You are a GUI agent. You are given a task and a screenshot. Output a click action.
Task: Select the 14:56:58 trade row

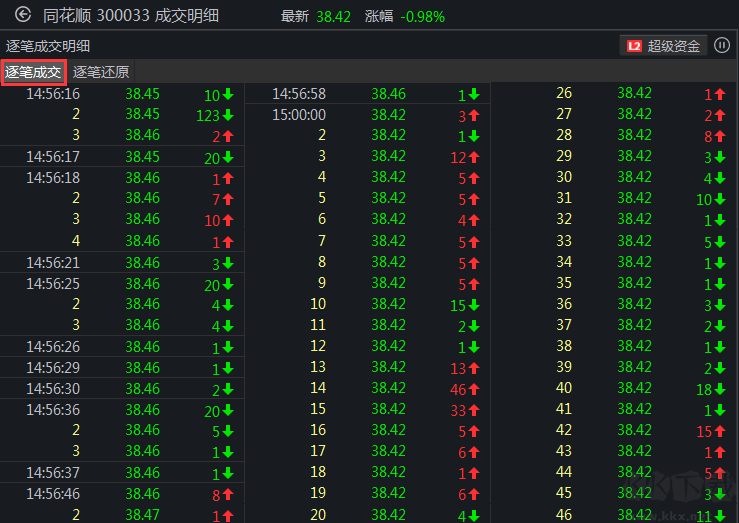point(299,94)
